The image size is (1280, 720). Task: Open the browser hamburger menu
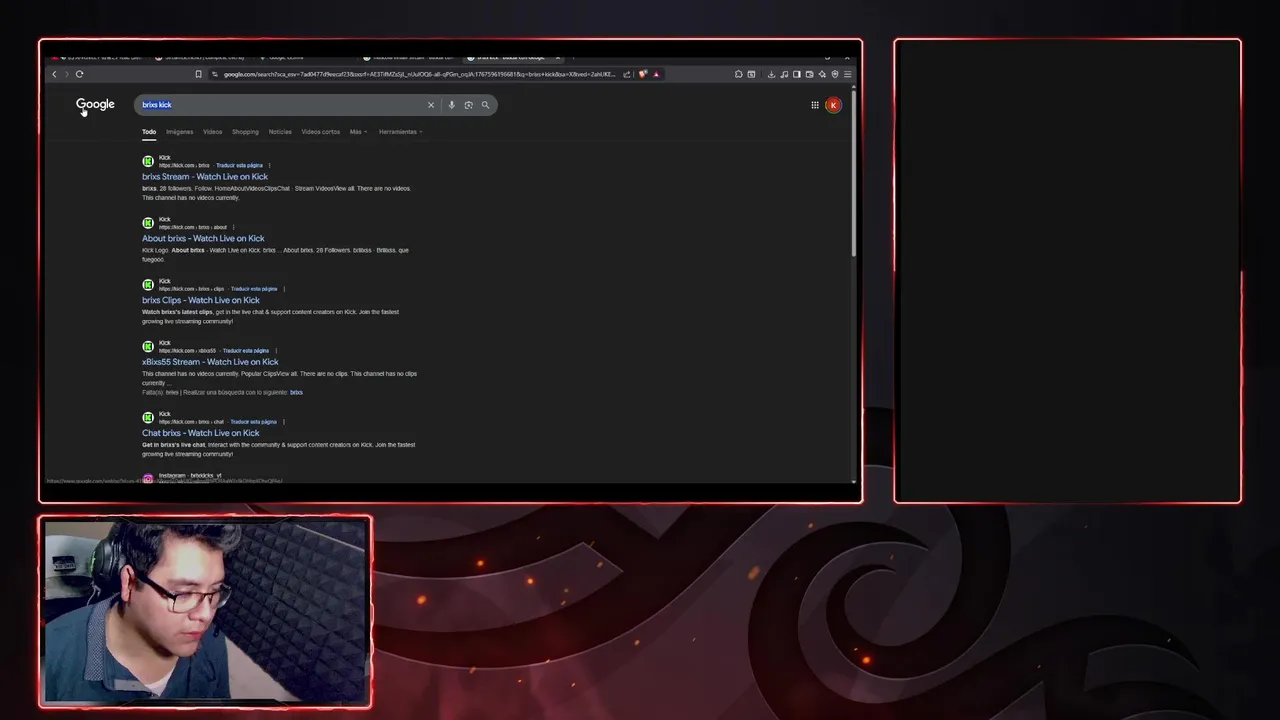coord(848,74)
